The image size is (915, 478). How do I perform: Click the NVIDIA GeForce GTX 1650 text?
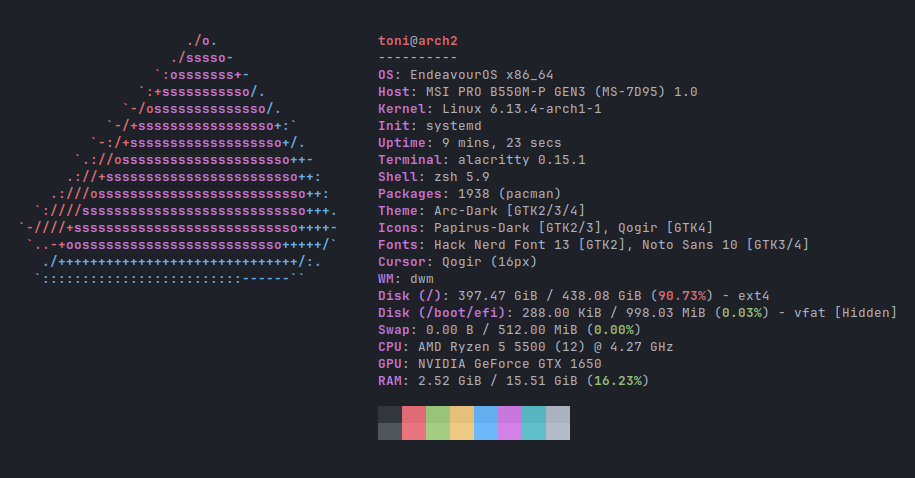coord(509,364)
